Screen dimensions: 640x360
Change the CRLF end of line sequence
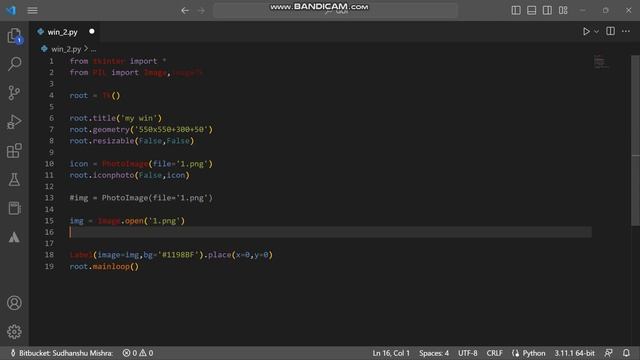click(x=494, y=353)
